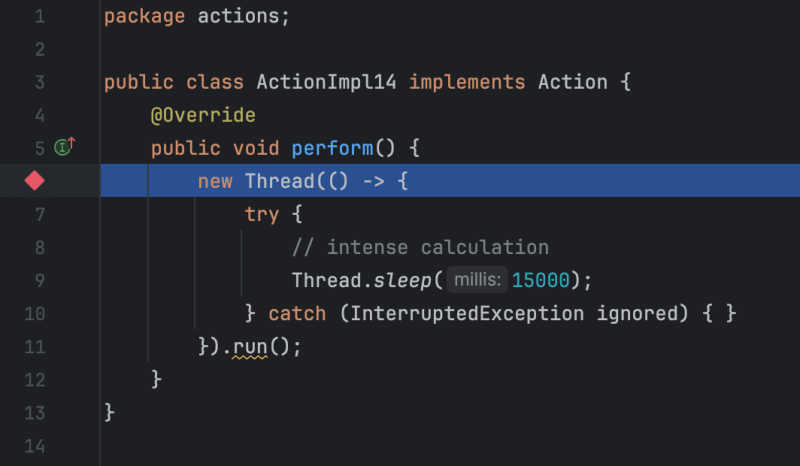
Task: Remove the red breakpoint diamond on line 6
Action: click(x=35, y=181)
